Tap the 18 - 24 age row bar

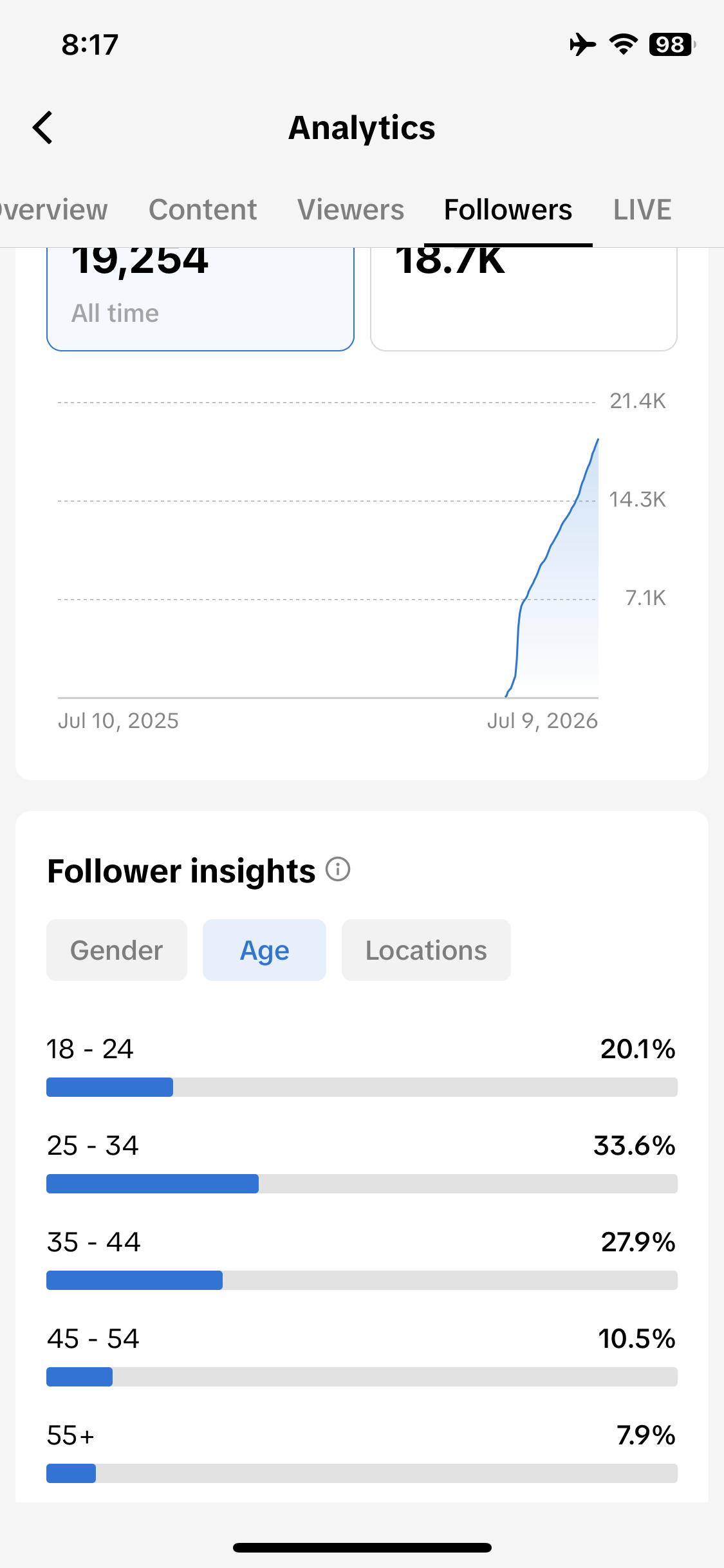(x=362, y=1087)
